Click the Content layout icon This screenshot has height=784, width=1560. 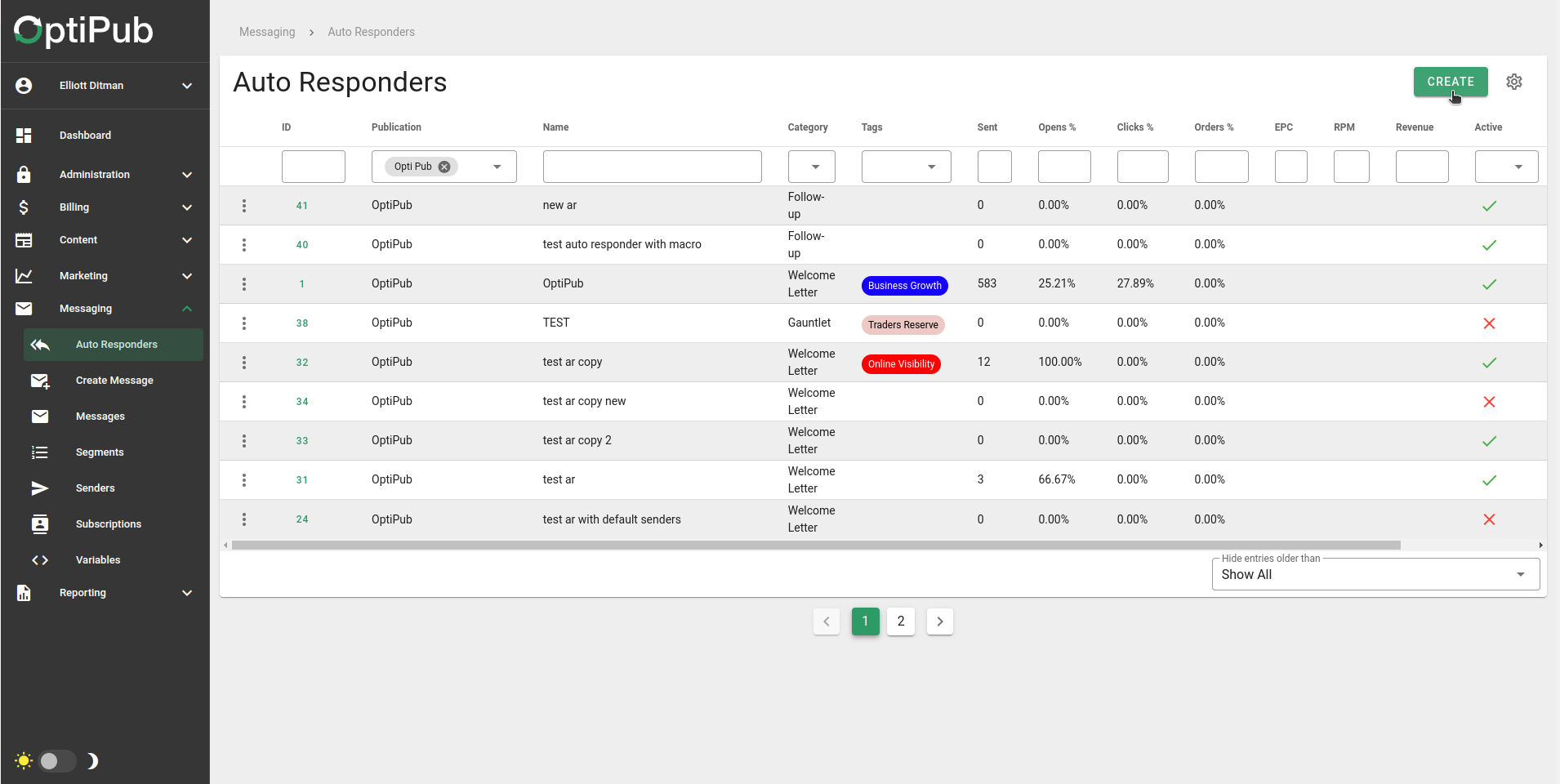point(24,240)
